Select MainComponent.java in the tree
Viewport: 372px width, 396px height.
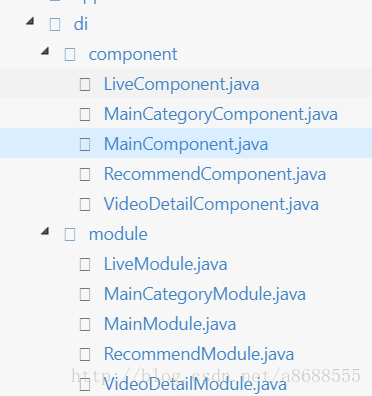pos(186,144)
